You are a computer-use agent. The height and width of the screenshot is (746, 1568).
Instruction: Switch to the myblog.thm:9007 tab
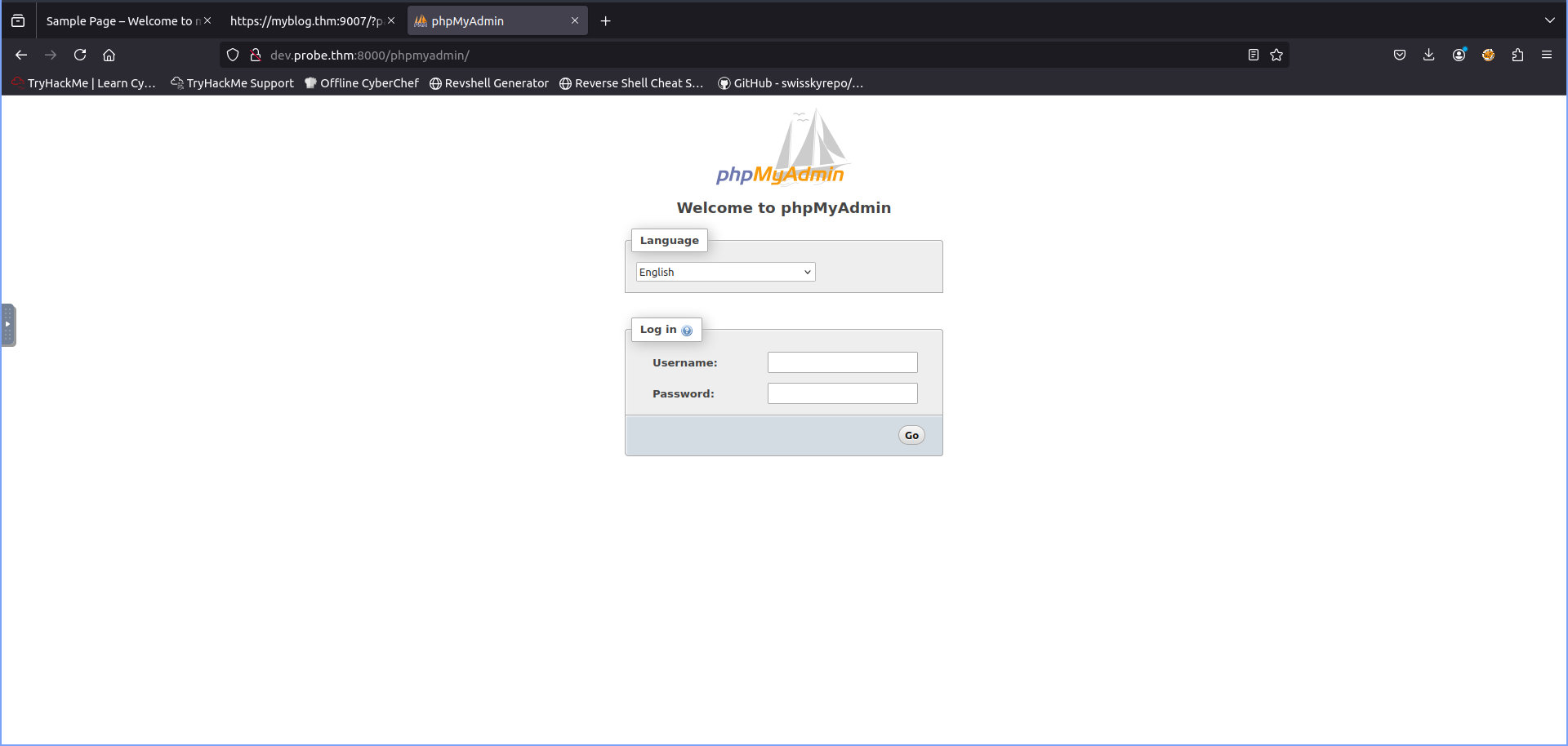[305, 20]
